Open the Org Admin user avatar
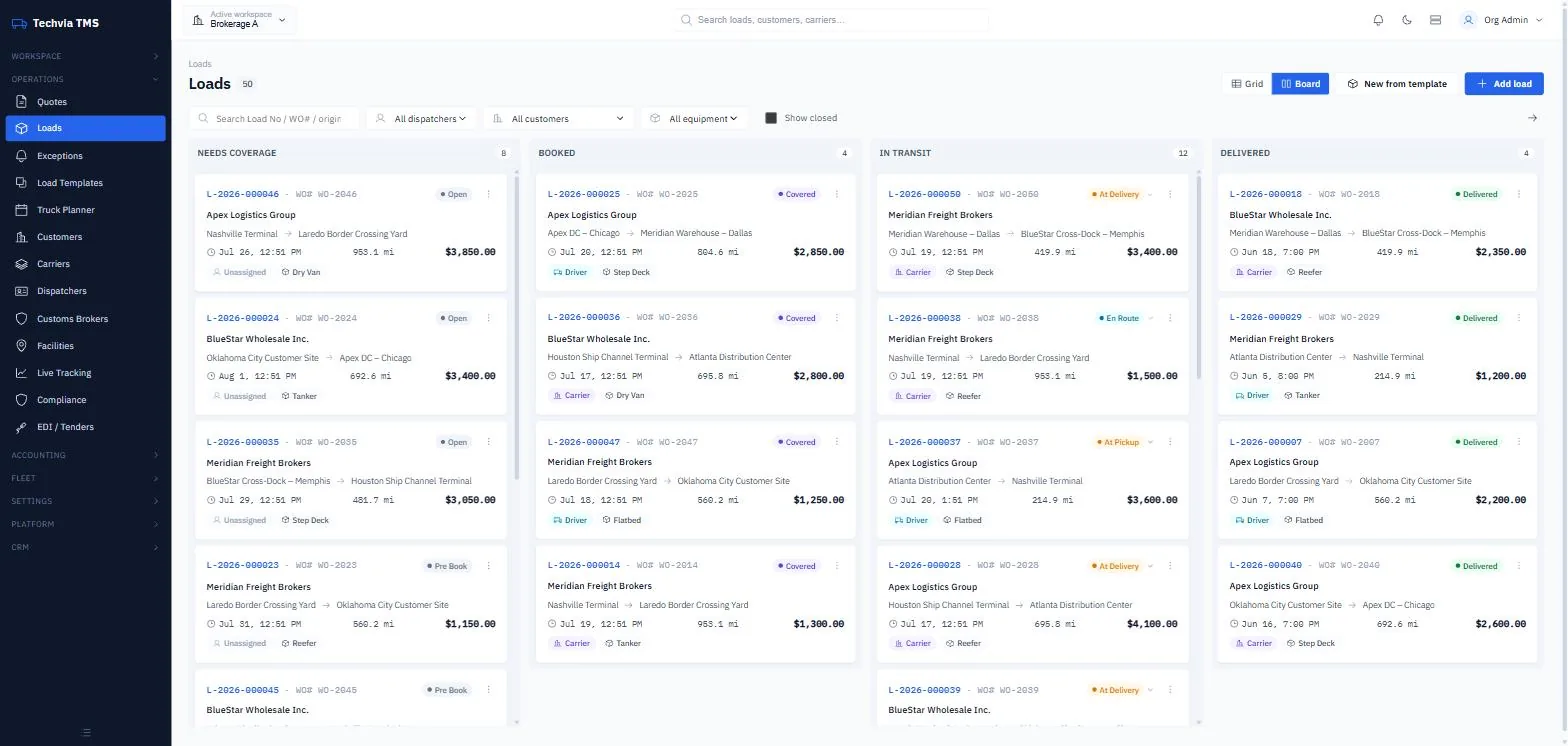1568x746 pixels. click(x=1468, y=20)
